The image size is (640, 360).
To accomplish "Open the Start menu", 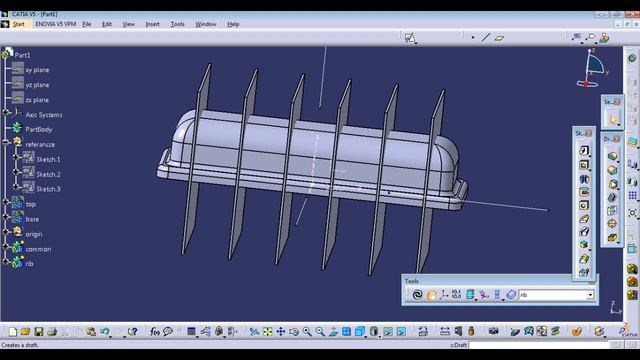I will [x=18, y=24].
